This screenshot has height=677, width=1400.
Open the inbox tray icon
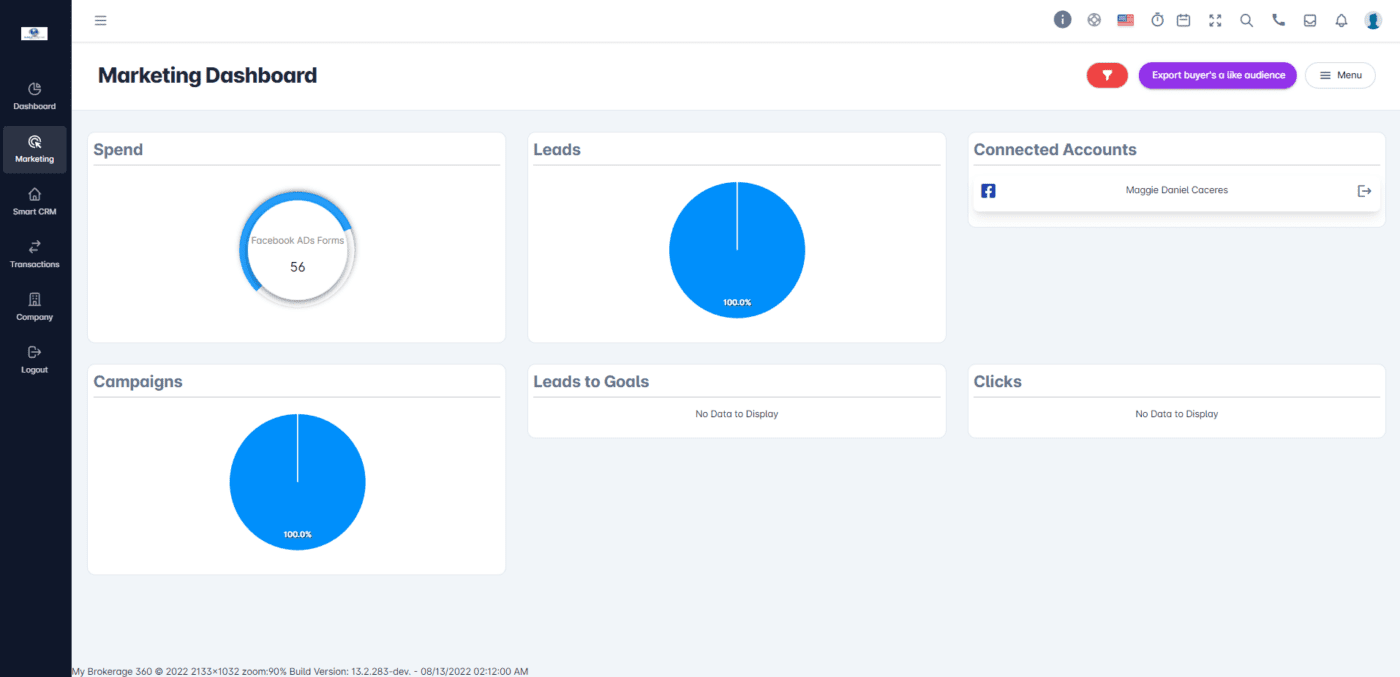(1310, 20)
